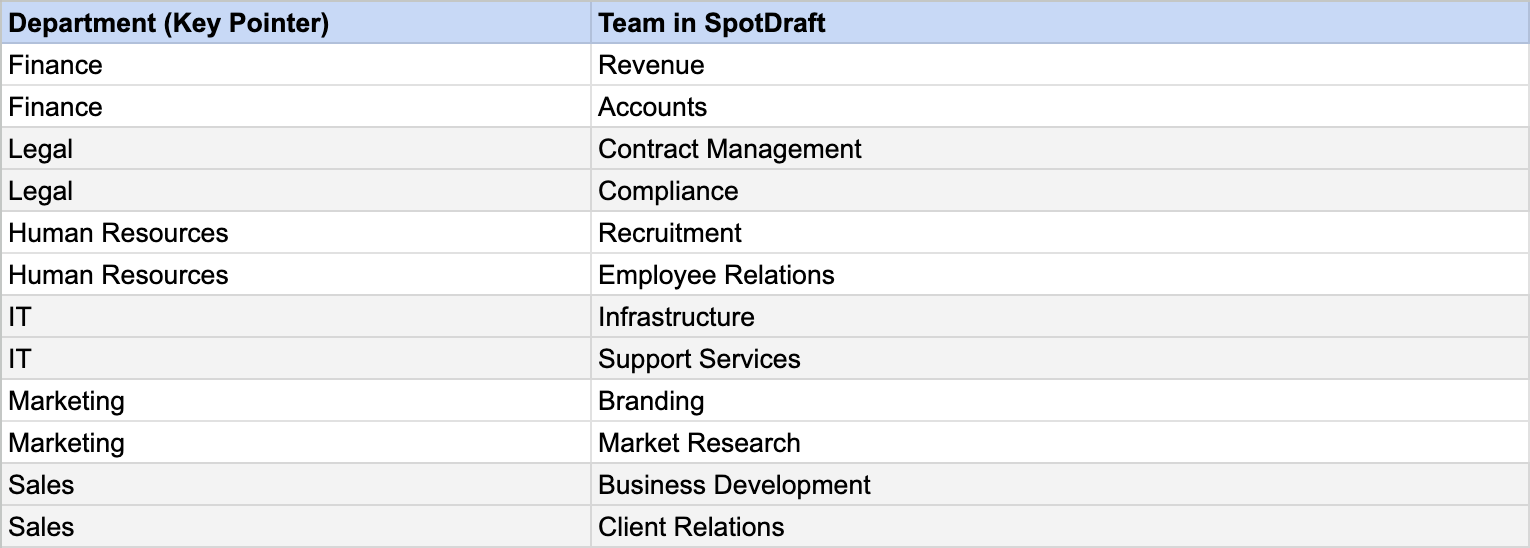Click the Market Research cell
The image size is (1530, 548).
(x=699, y=443)
